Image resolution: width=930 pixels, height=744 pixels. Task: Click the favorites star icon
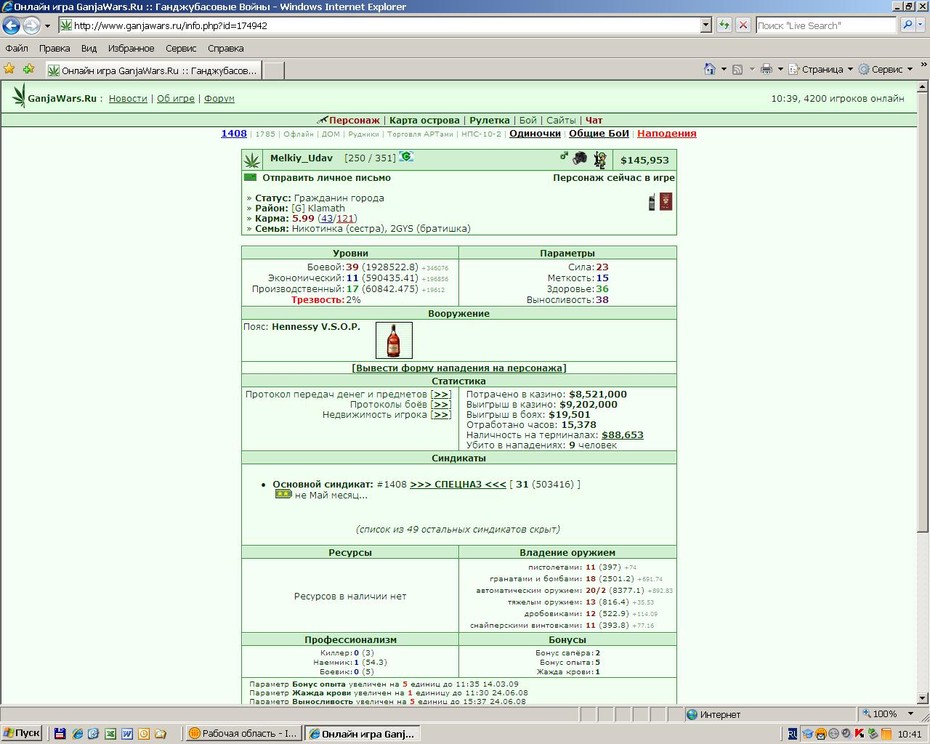click(9, 69)
